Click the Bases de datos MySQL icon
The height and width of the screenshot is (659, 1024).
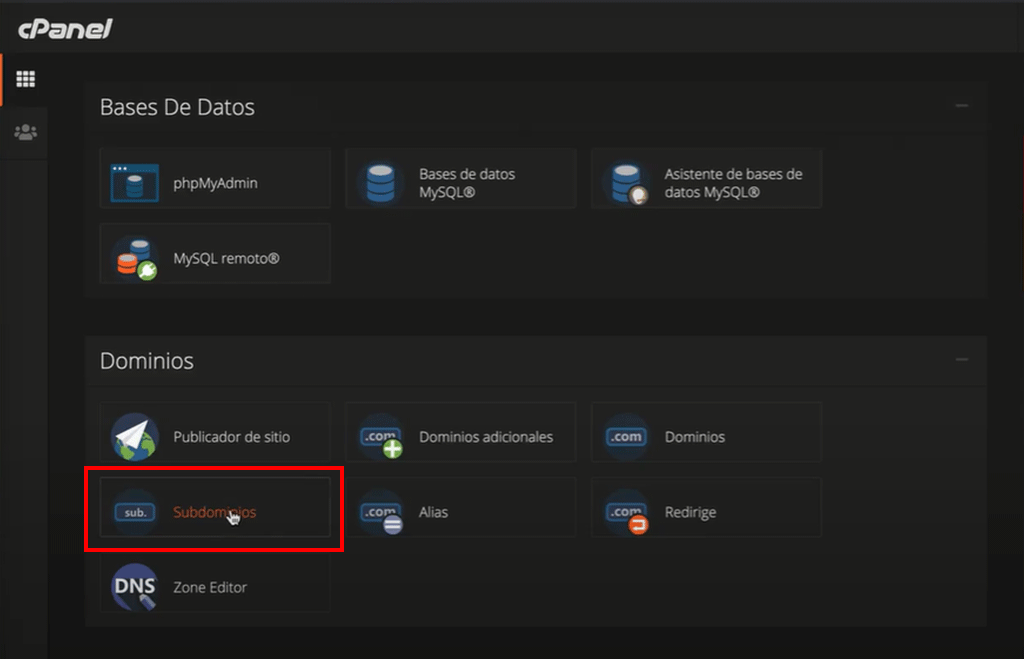pos(381,183)
